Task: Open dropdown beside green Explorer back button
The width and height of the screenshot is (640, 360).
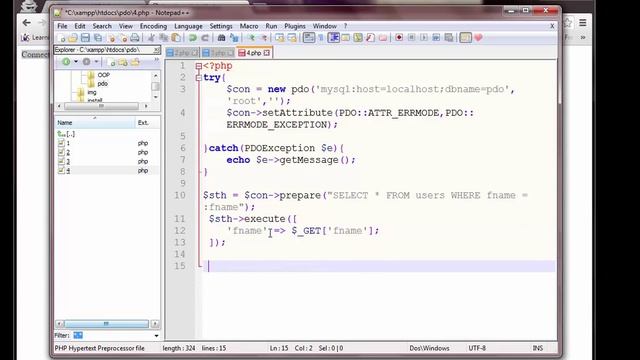Action: click(76, 62)
